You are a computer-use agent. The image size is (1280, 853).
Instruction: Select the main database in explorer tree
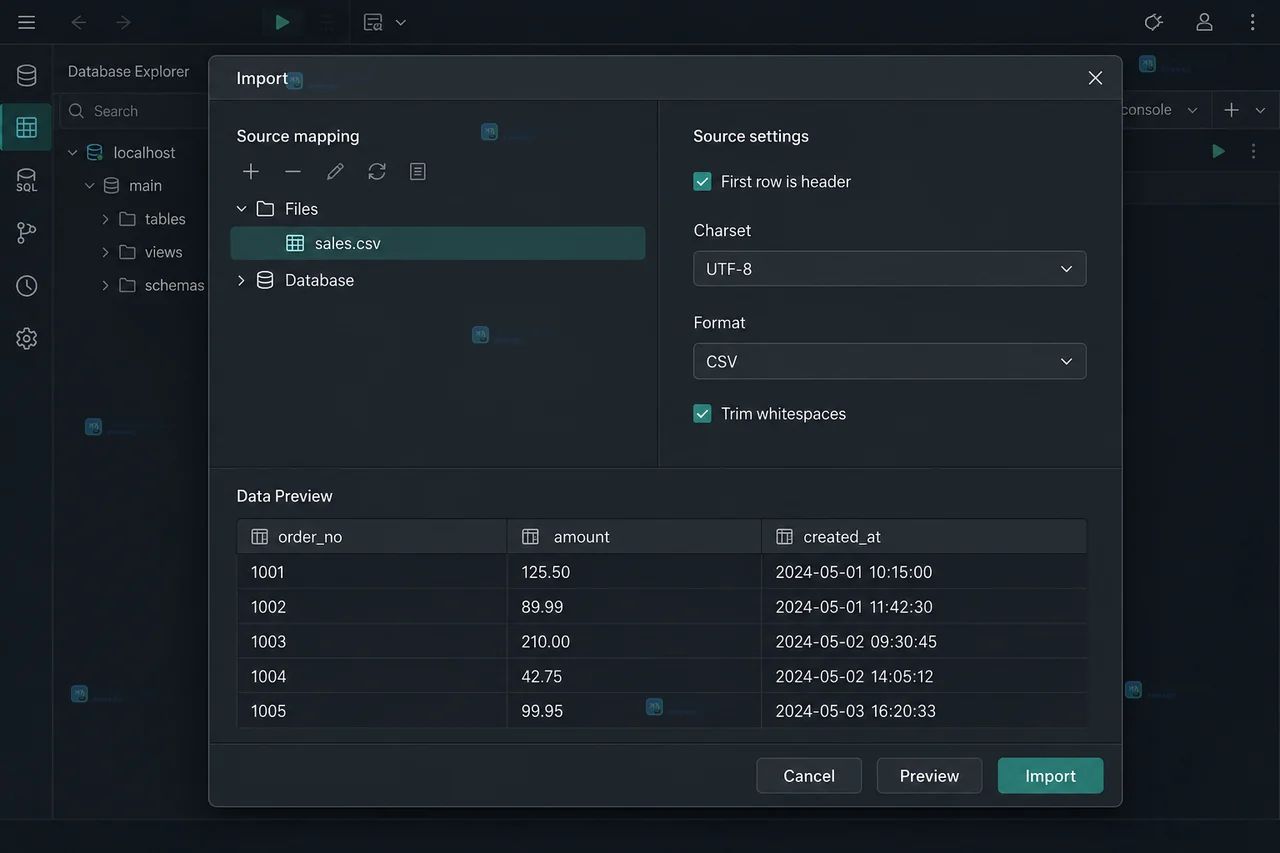(x=145, y=186)
